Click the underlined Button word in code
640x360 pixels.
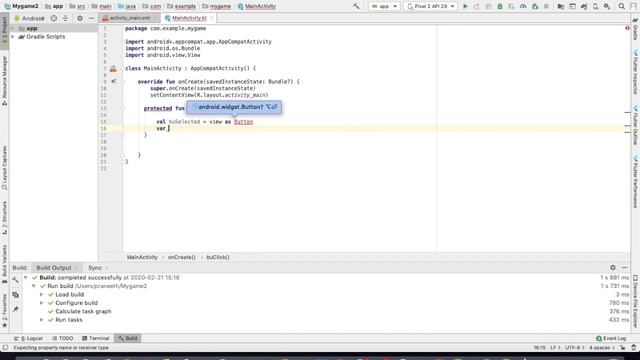(243, 122)
